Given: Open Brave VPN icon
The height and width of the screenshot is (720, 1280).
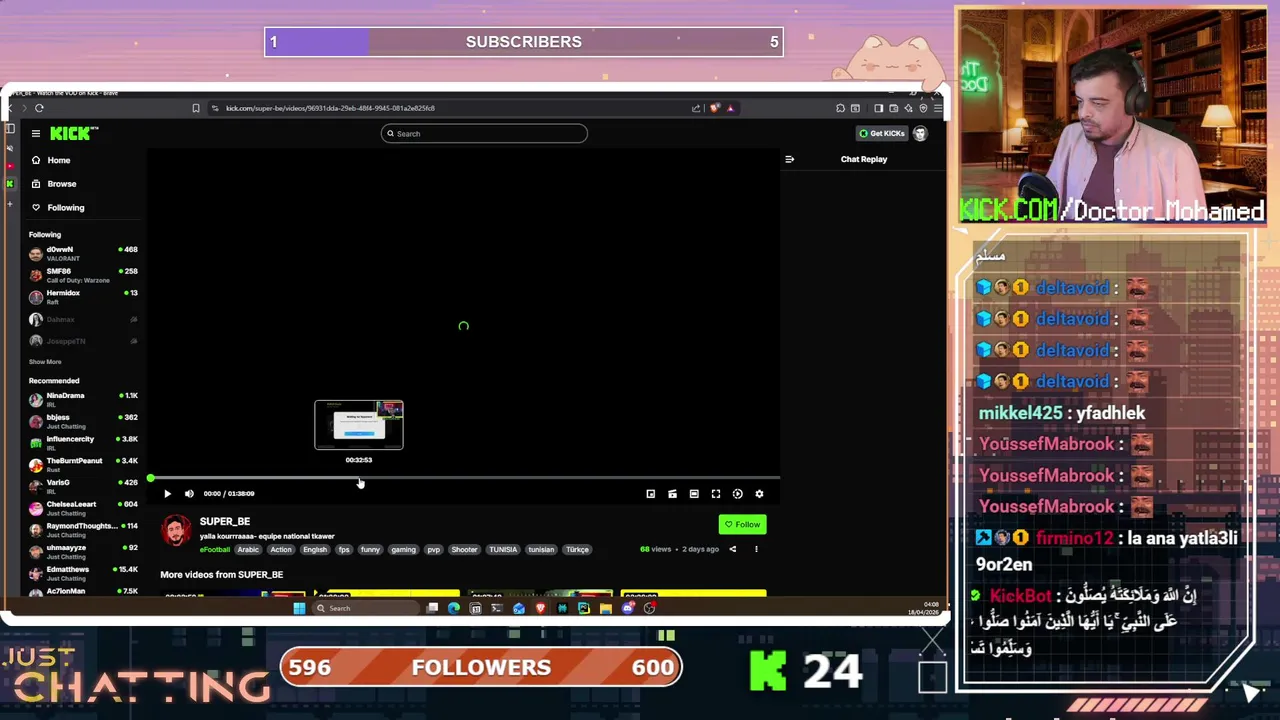Looking at the screenshot, I should pos(923,108).
